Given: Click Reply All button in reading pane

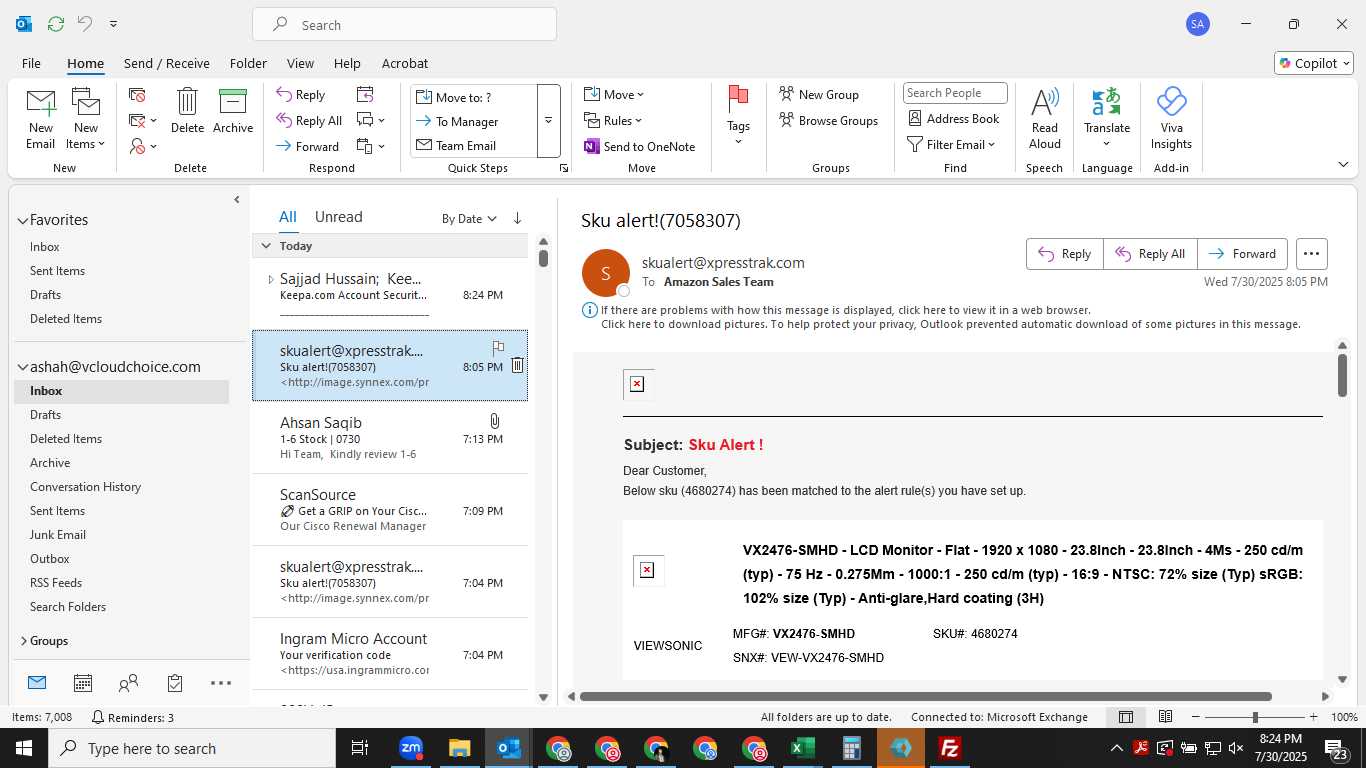Looking at the screenshot, I should coord(1150,254).
